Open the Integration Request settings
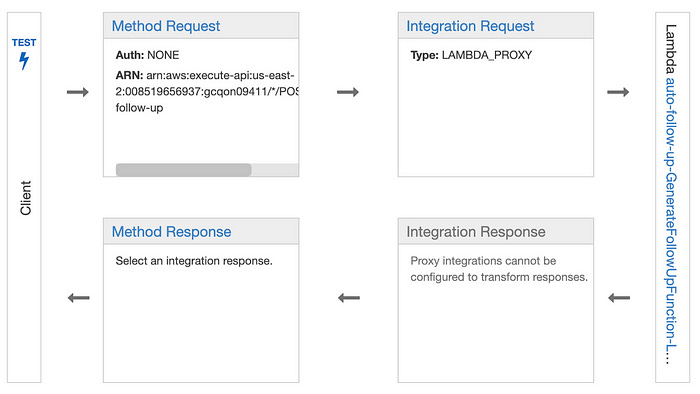This screenshot has width=700, height=394. coord(470,26)
